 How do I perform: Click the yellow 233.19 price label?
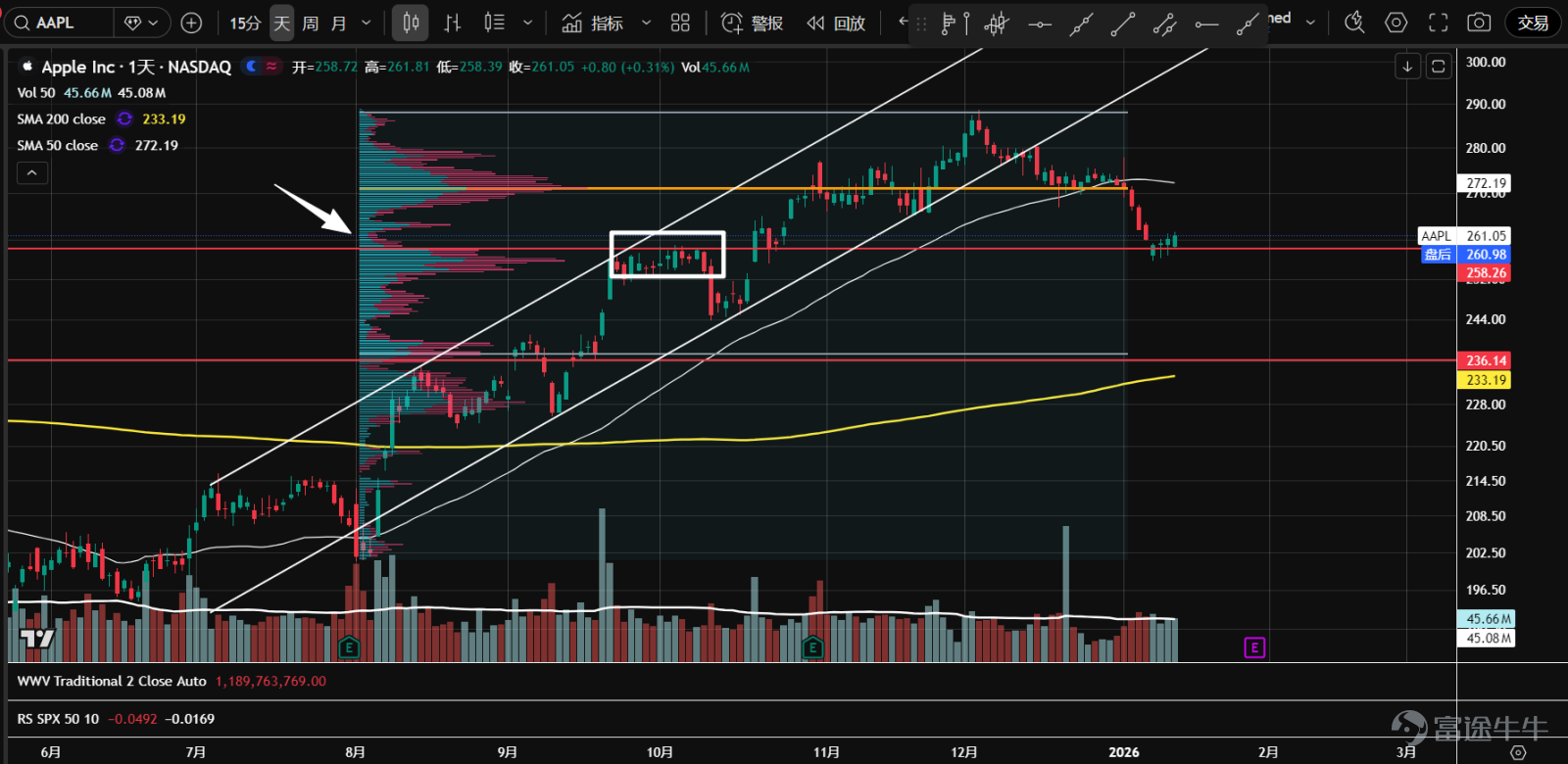coord(1486,380)
